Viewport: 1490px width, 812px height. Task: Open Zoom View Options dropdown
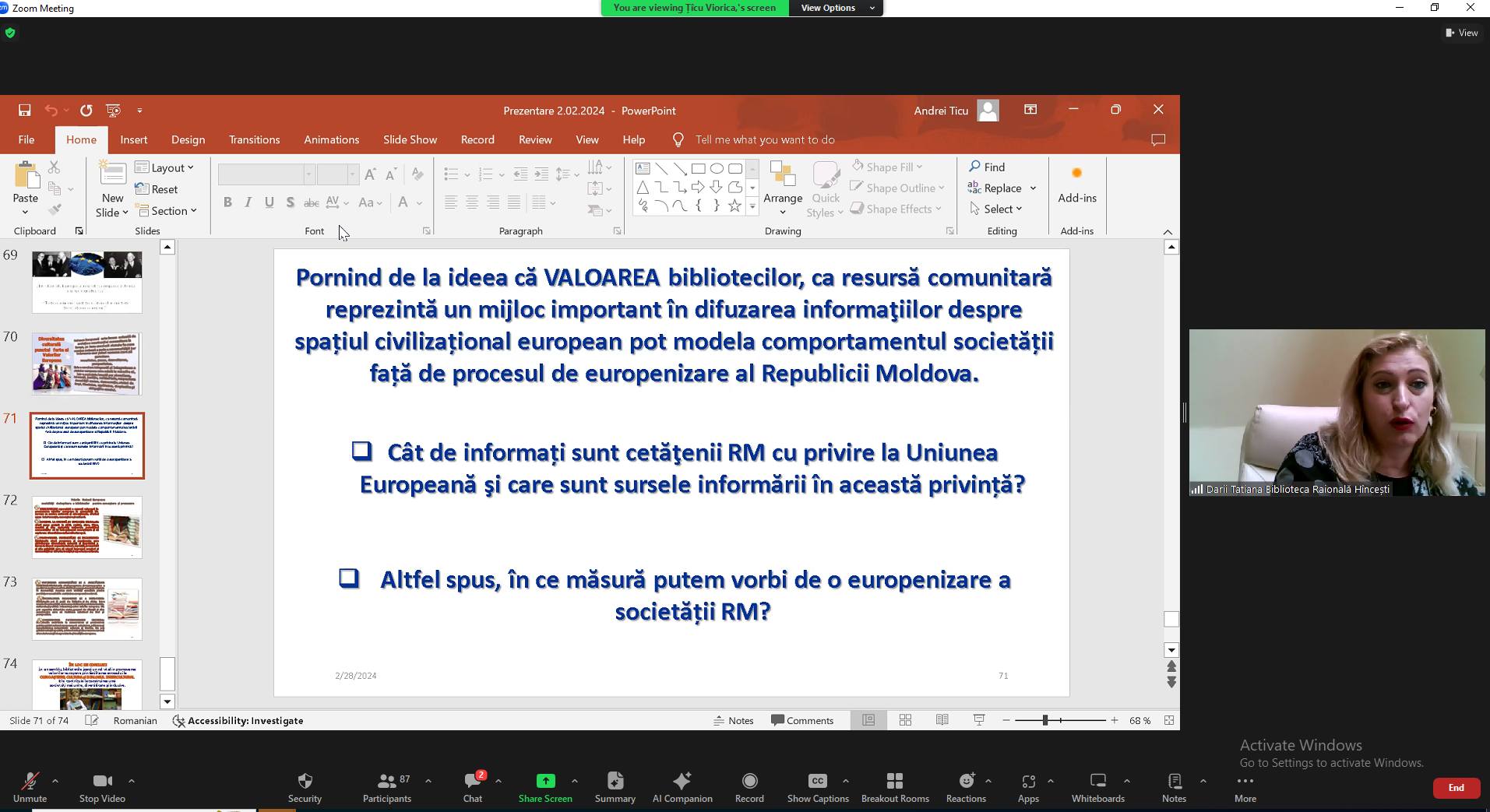click(837, 8)
